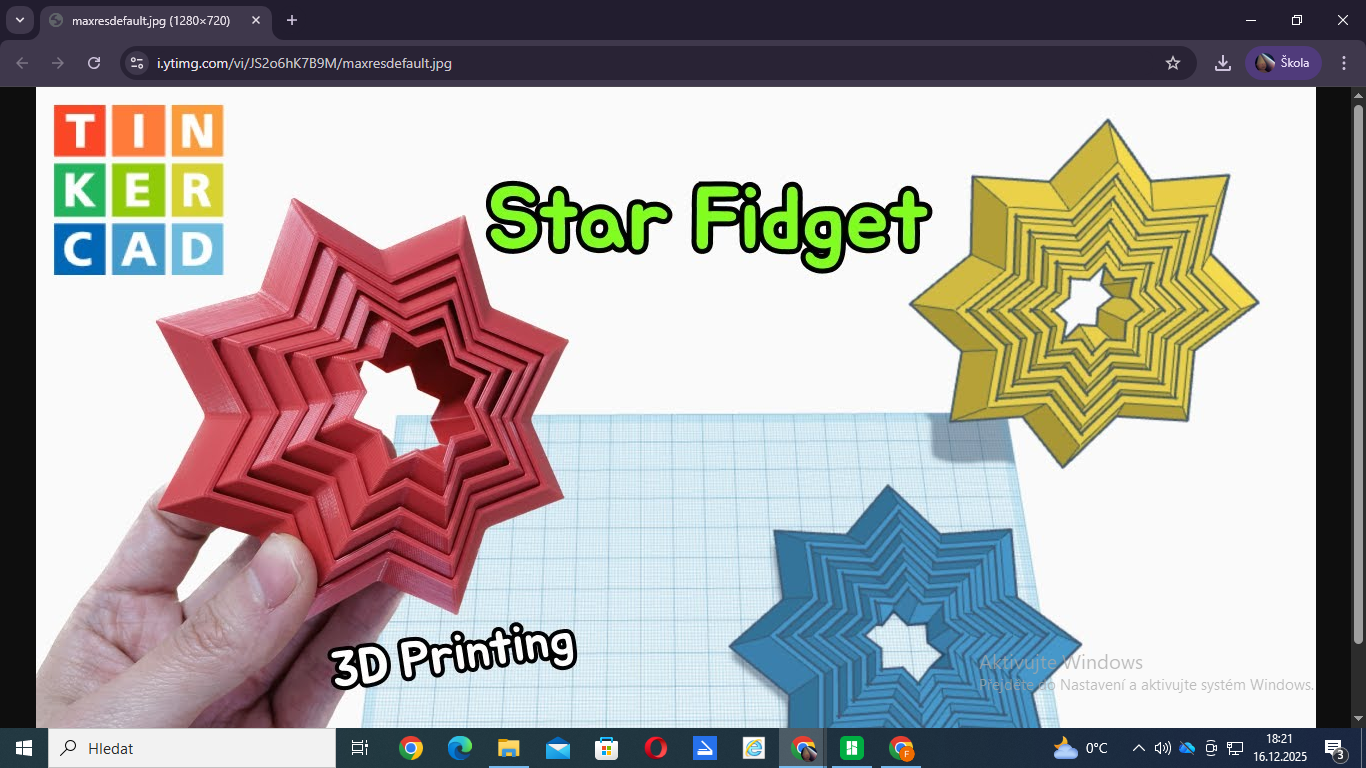Open Chrome with the orange F profile
This screenshot has width=1366, height=768.
[902, 748]
